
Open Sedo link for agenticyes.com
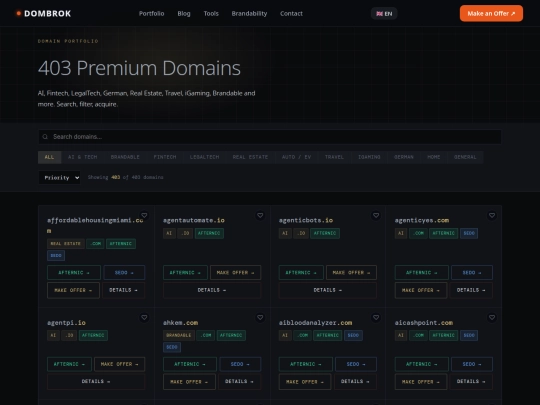click(472, 272)
